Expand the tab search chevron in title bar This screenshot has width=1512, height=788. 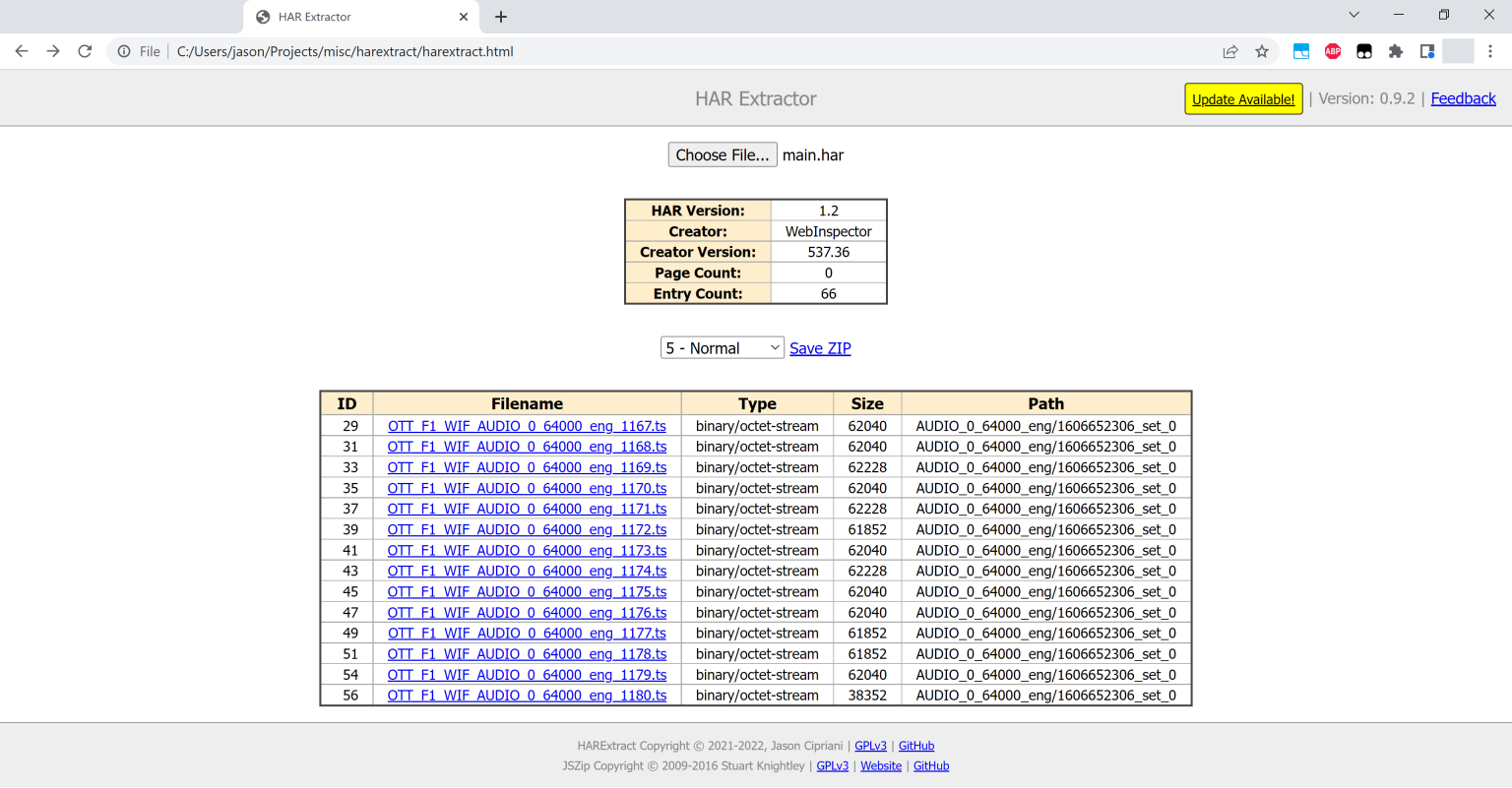pos(1354,15)
